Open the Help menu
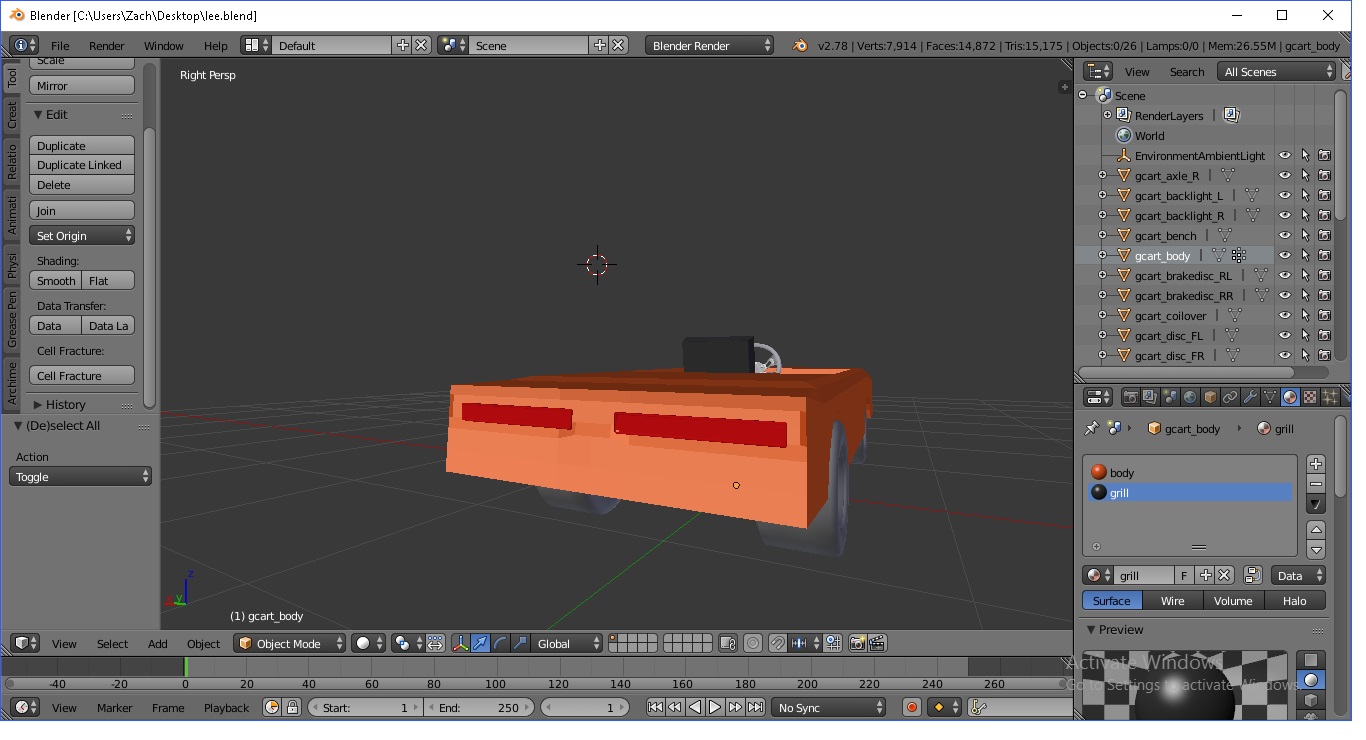1366x740 pixels. click(x=216, y=45)
